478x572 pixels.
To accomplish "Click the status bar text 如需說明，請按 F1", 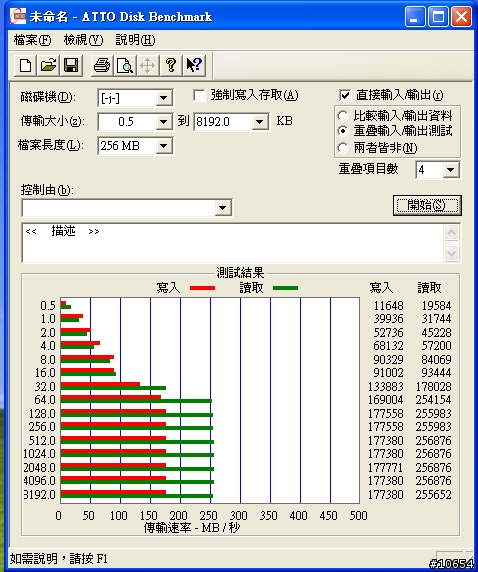I will click(x=59, y=559).
